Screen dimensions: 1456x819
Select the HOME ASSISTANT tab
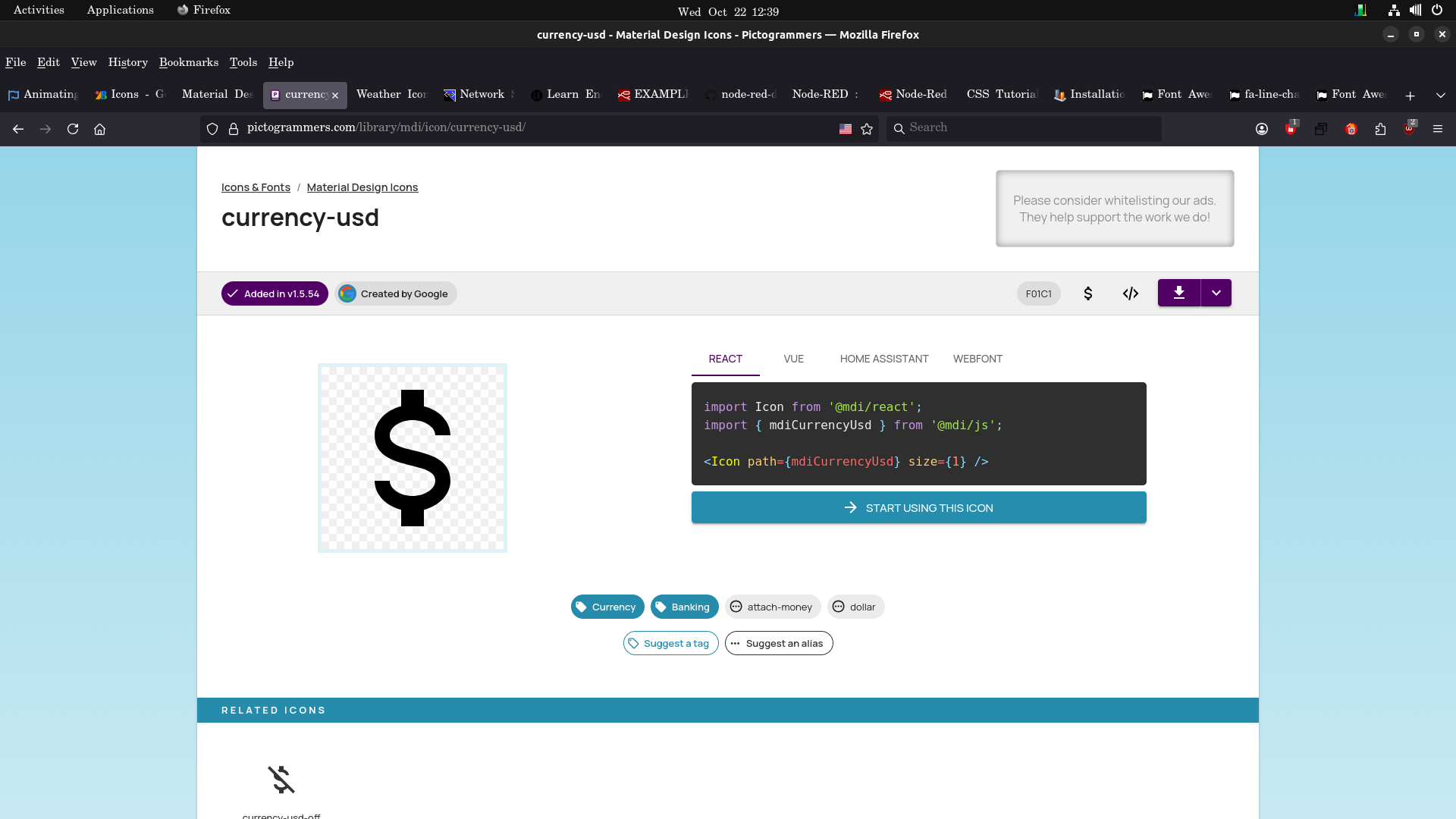click(883, 359)
